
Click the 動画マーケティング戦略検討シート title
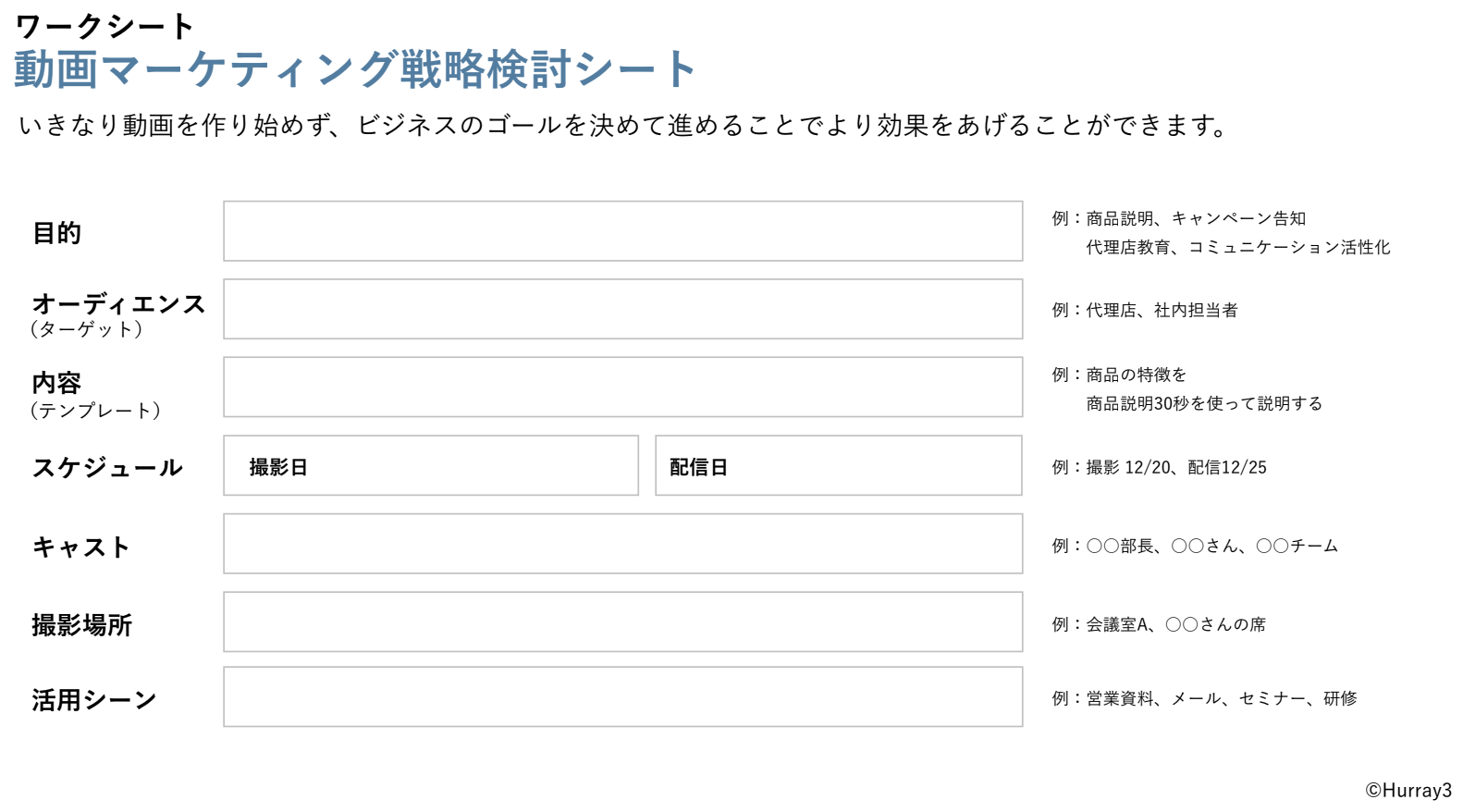pyautogui.click(x=355, y=69)
